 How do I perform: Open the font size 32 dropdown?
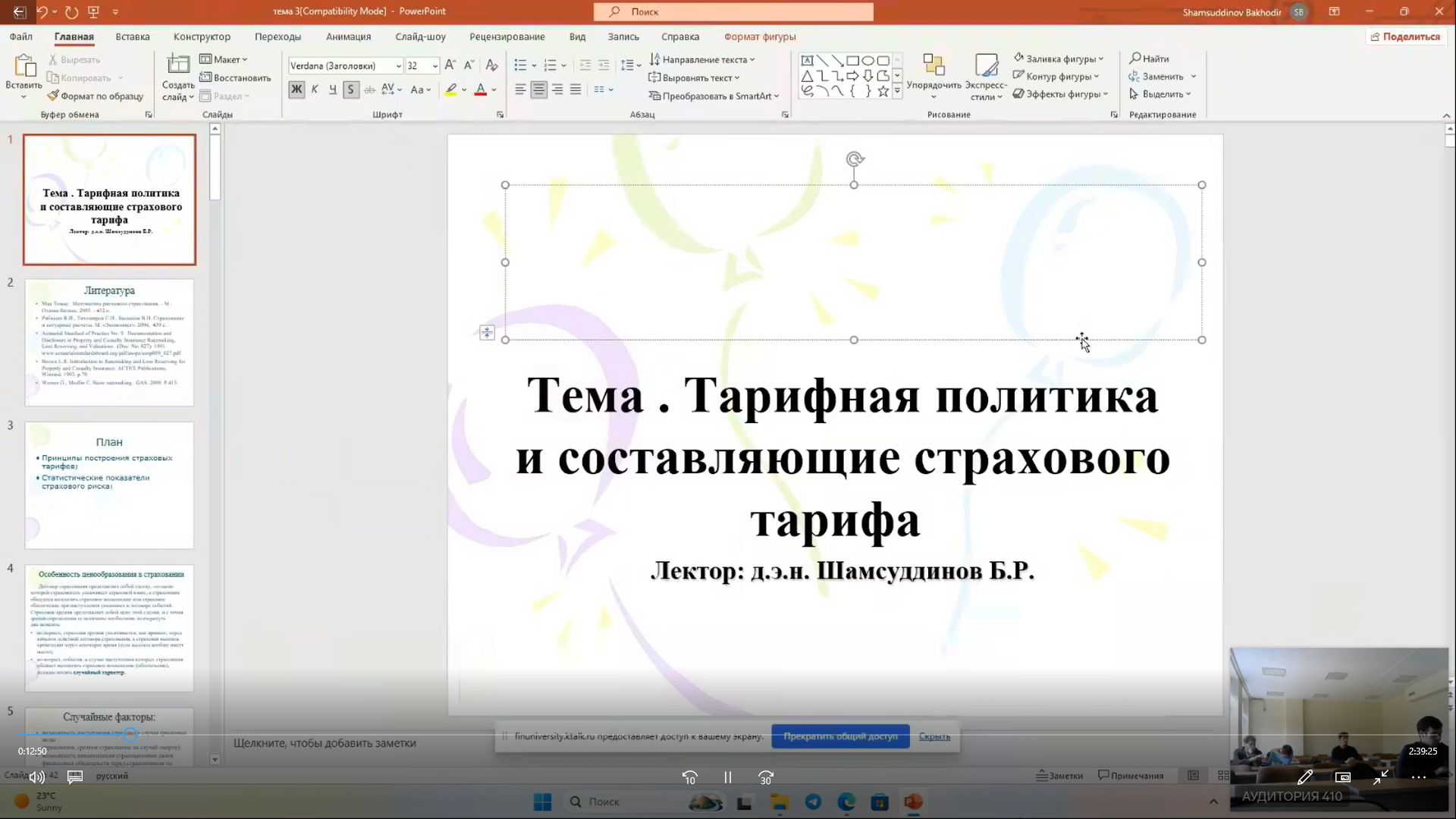pyautogui.click(x=435, y=66)
